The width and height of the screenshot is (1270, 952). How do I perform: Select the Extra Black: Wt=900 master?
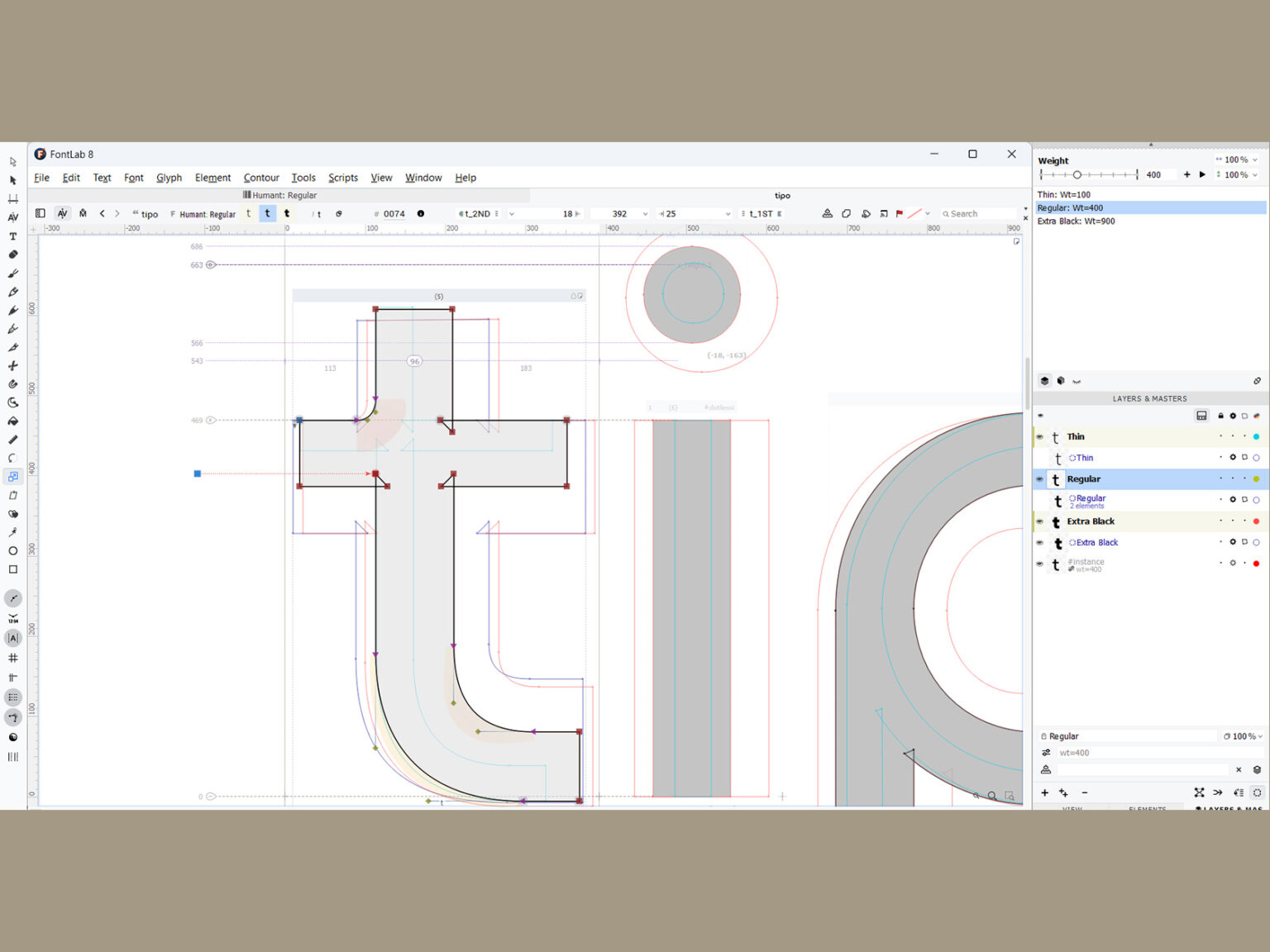point(1076,221)
